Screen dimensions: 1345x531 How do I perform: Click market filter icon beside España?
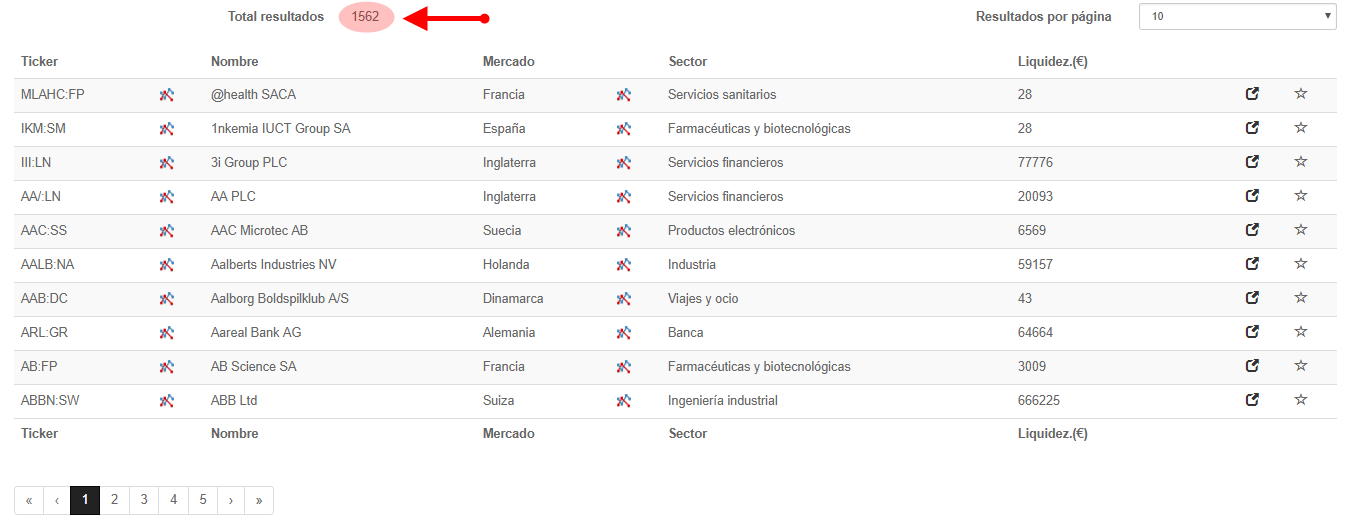[x=624, y=129]
